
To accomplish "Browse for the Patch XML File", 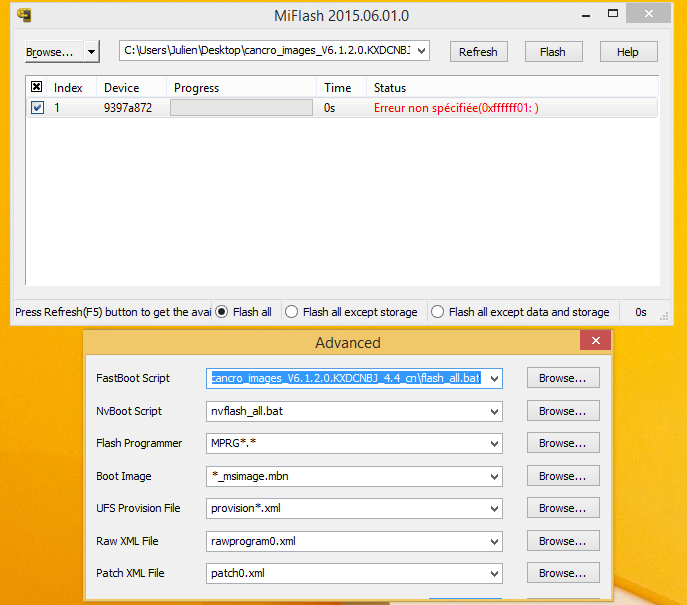I will 563,573.
